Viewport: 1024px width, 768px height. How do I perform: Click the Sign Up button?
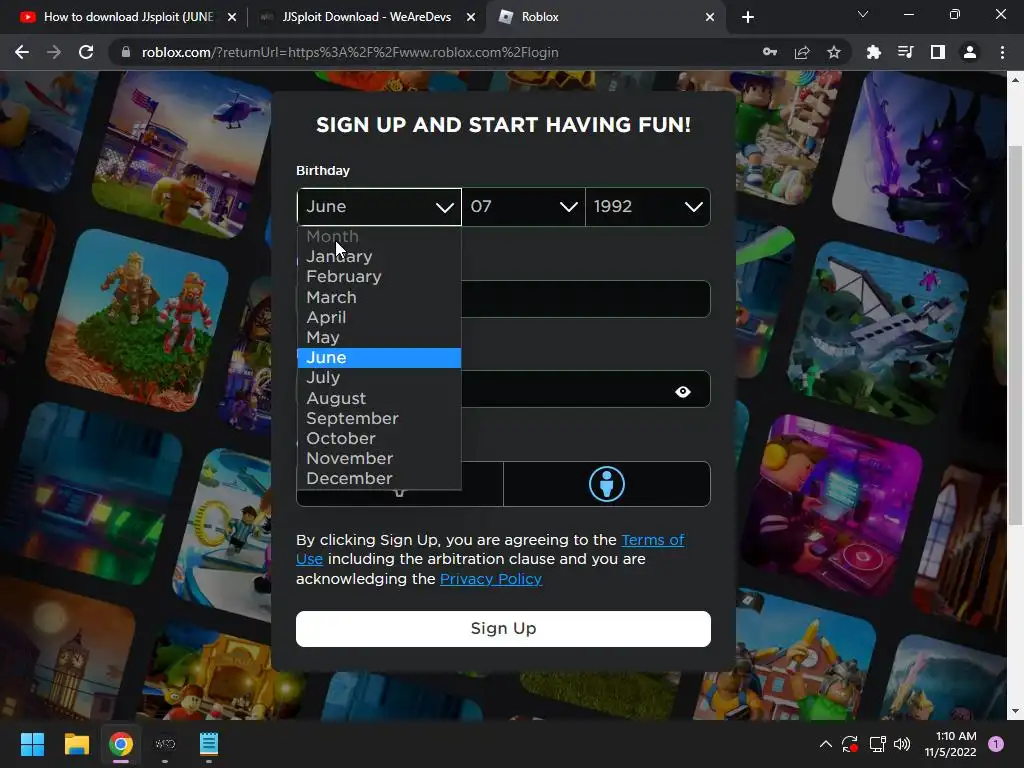[x=503, y=629]
